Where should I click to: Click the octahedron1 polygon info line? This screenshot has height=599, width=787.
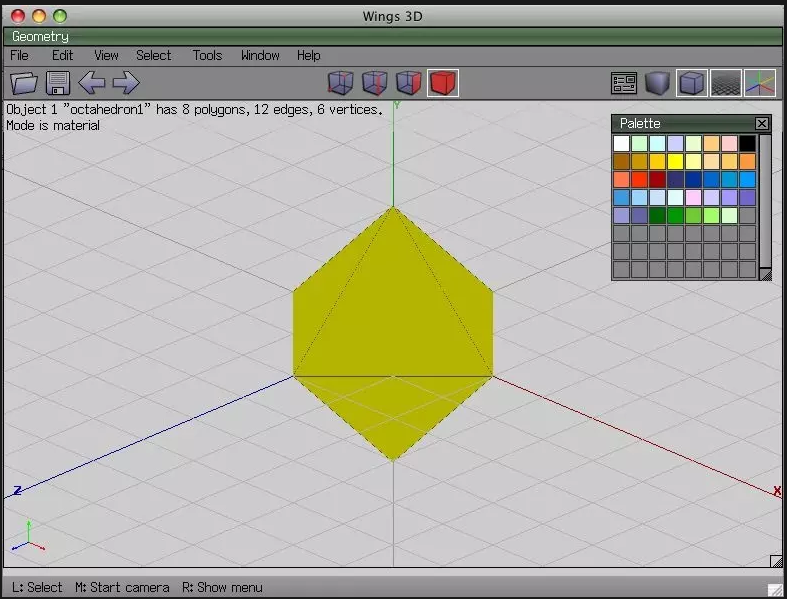click(x=194, y=109)
